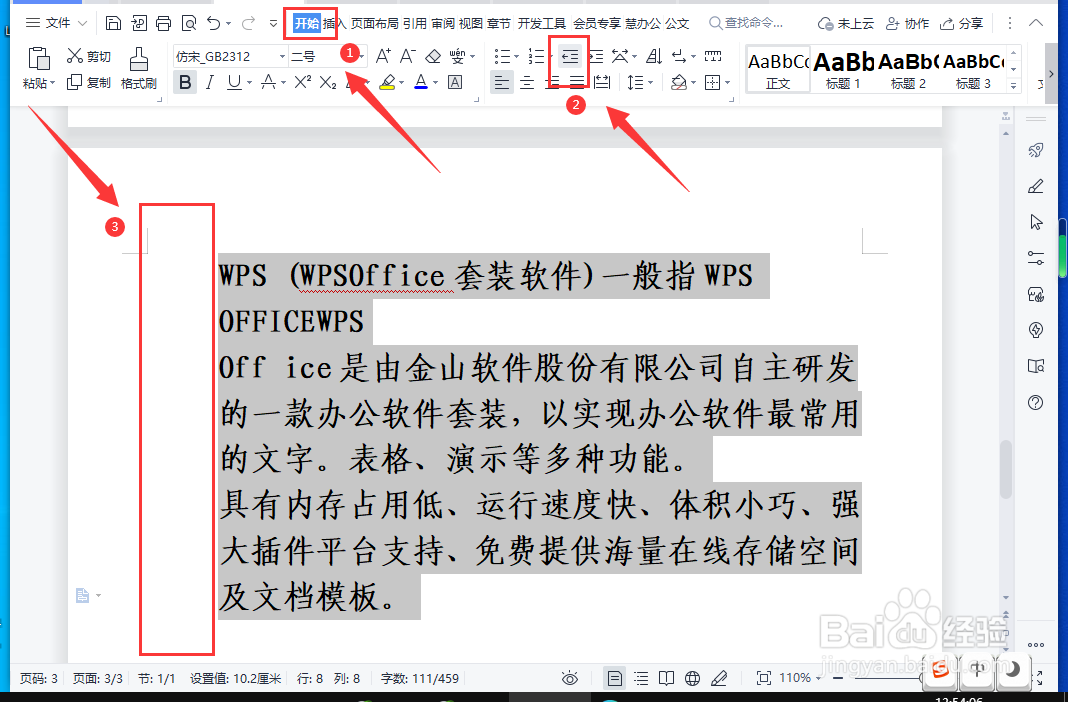1068x702 pixels.
Task: Click the 分享 share button
Action: pos(961,24)
